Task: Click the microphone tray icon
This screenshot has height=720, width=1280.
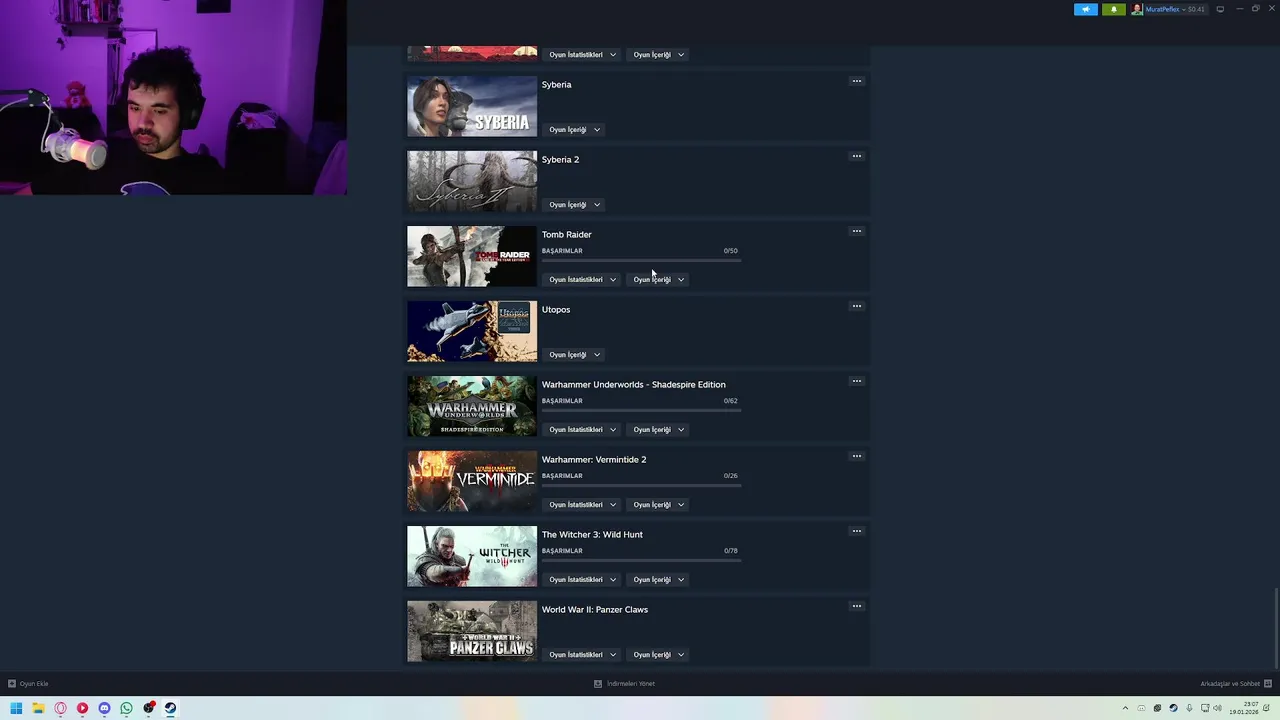Action: point(1189,708)
